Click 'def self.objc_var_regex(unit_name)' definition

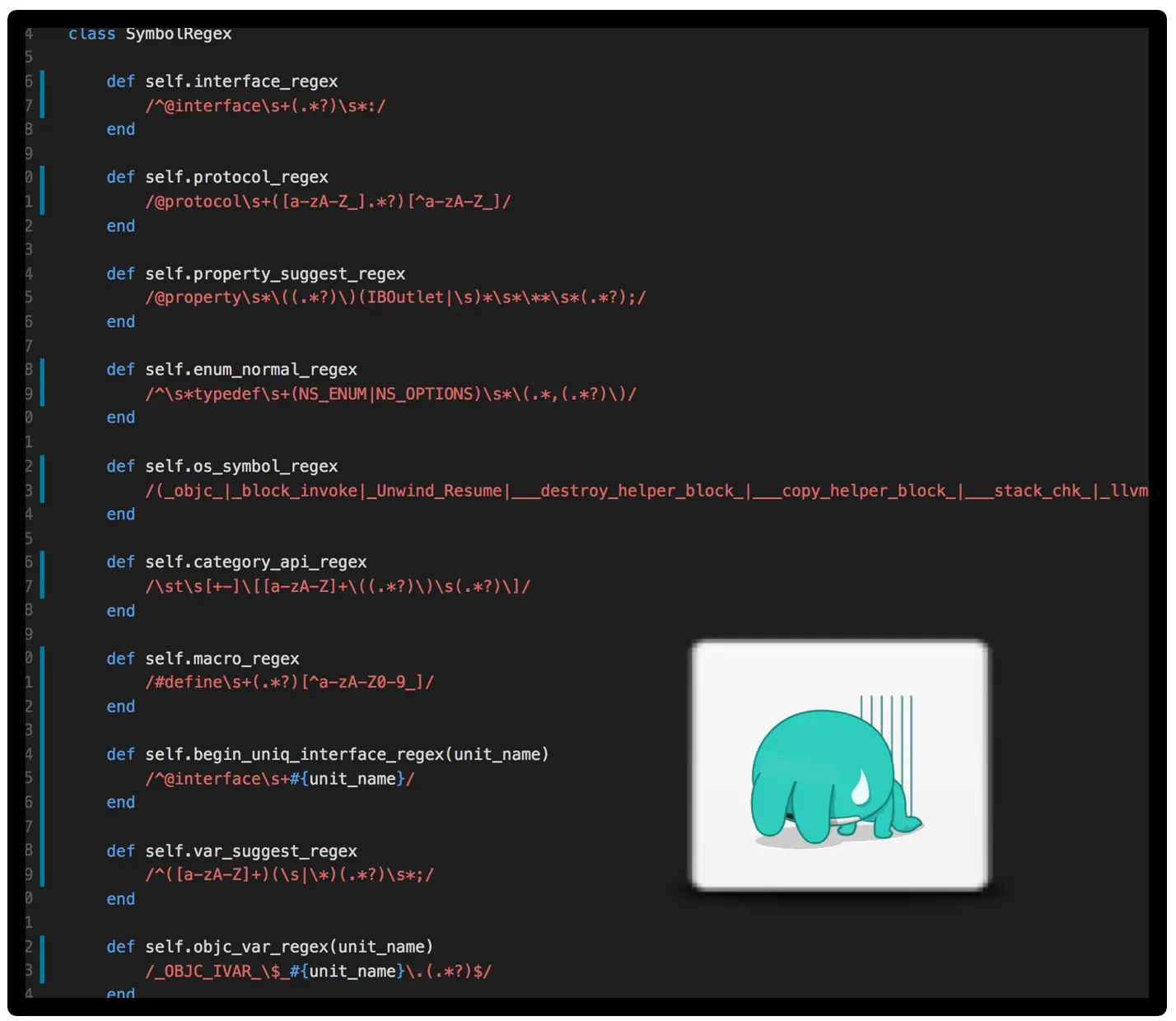click(x=270, y=947)
